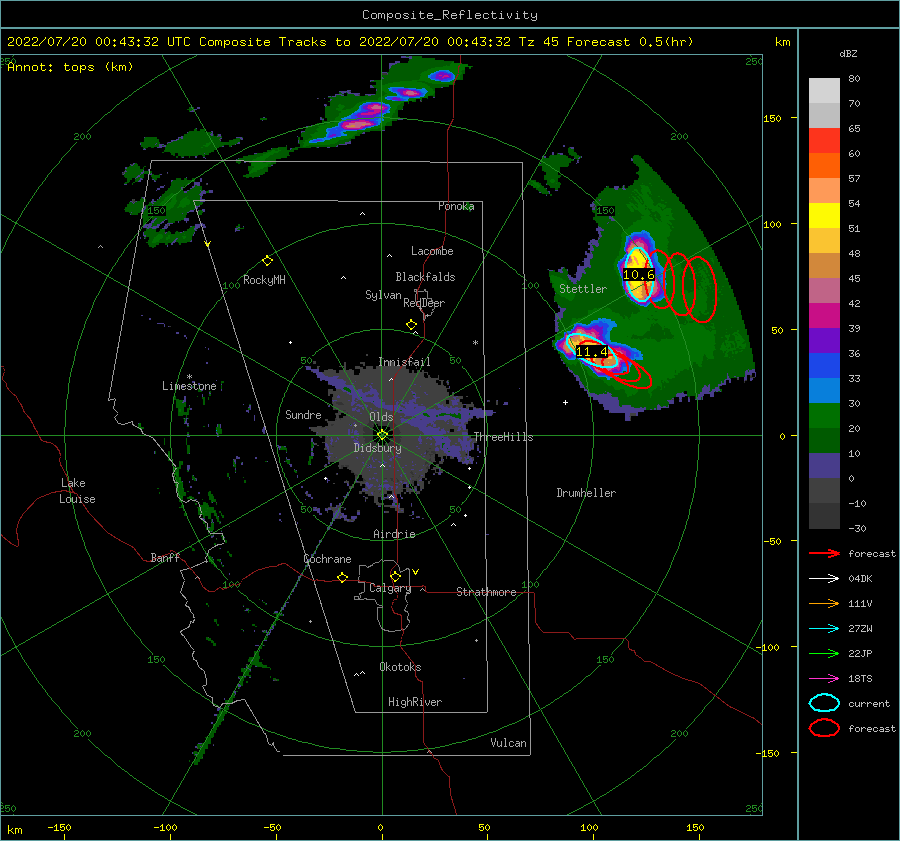Click the radar site marker at map center
The height and width of the screenshot is (841, 900).
(x=382, y=435)
